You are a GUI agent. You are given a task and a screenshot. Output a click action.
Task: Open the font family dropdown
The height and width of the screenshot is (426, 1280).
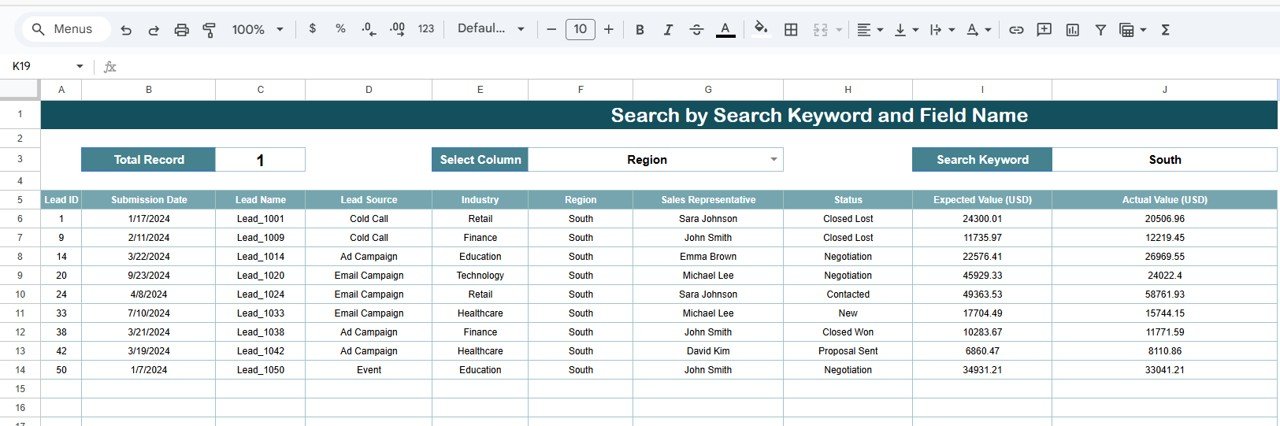click(x=490, y=29)
